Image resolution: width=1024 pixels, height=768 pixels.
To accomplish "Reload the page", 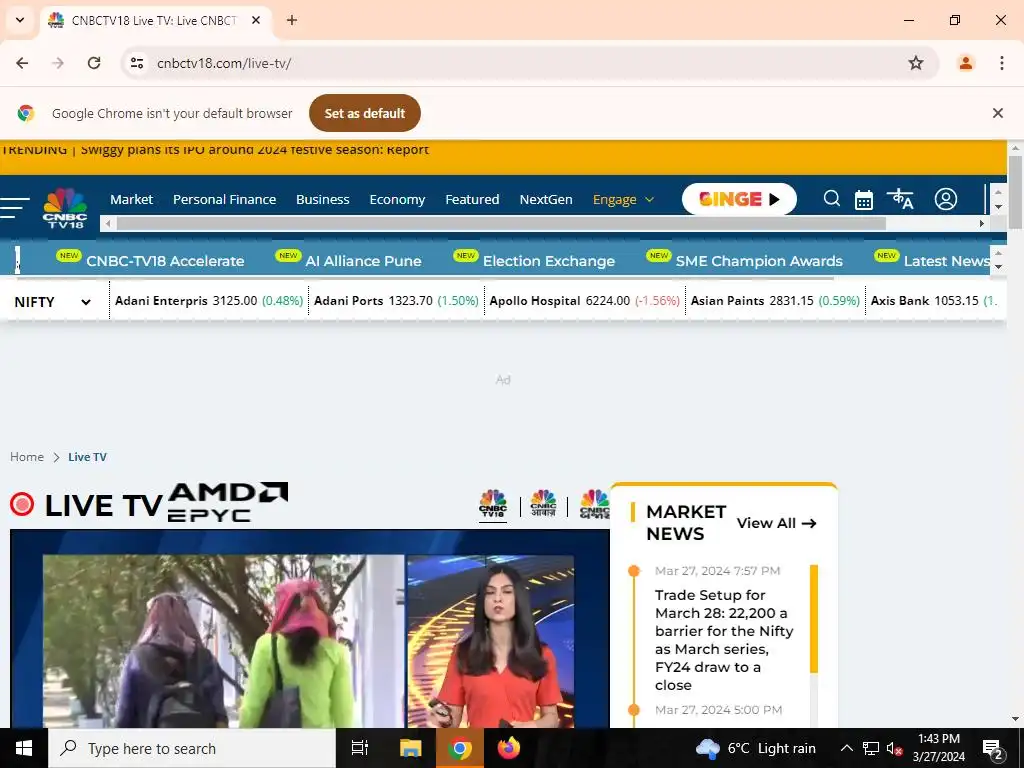I will pos(94,63).
